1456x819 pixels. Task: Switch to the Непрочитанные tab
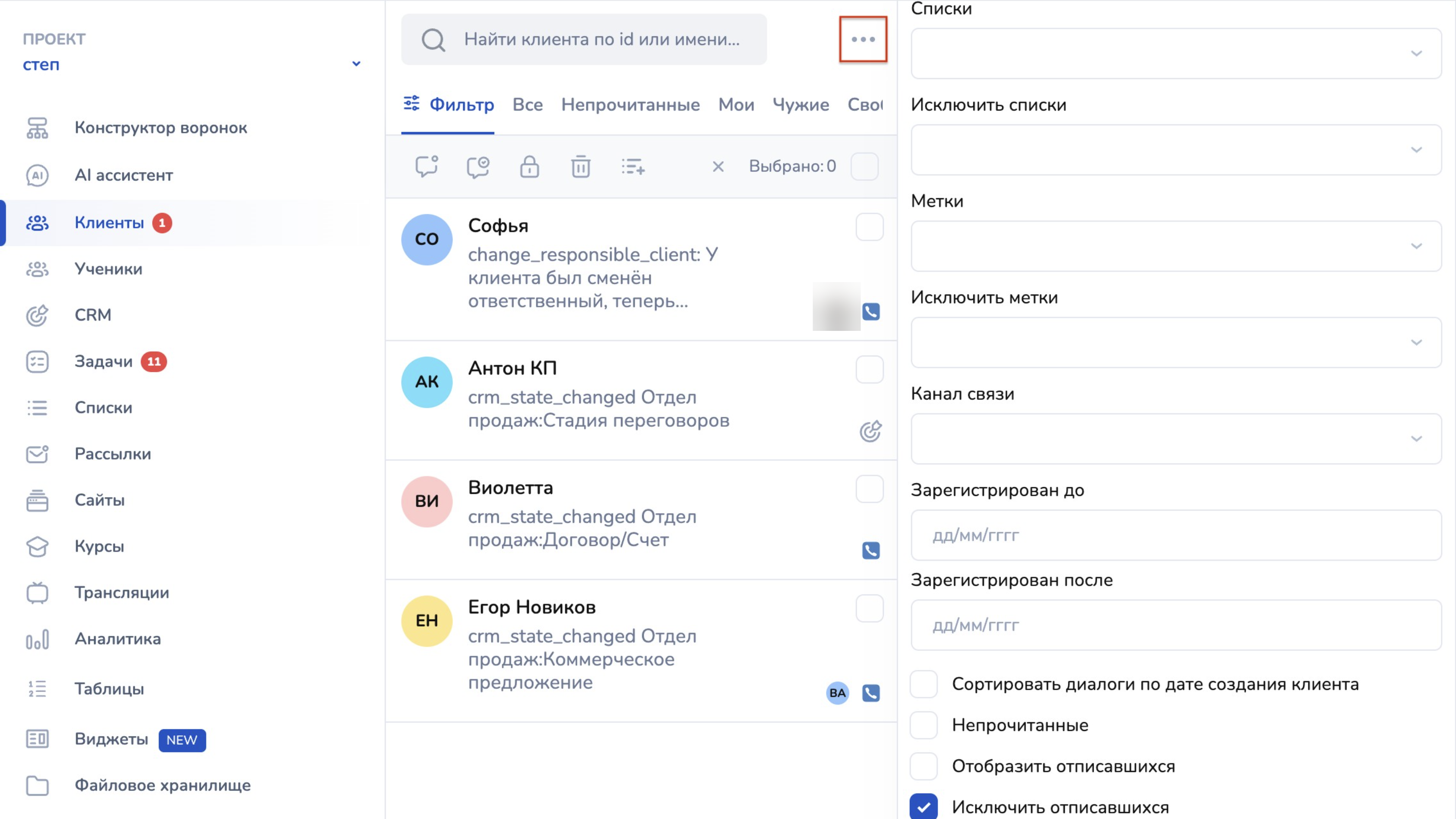(630, 105)
